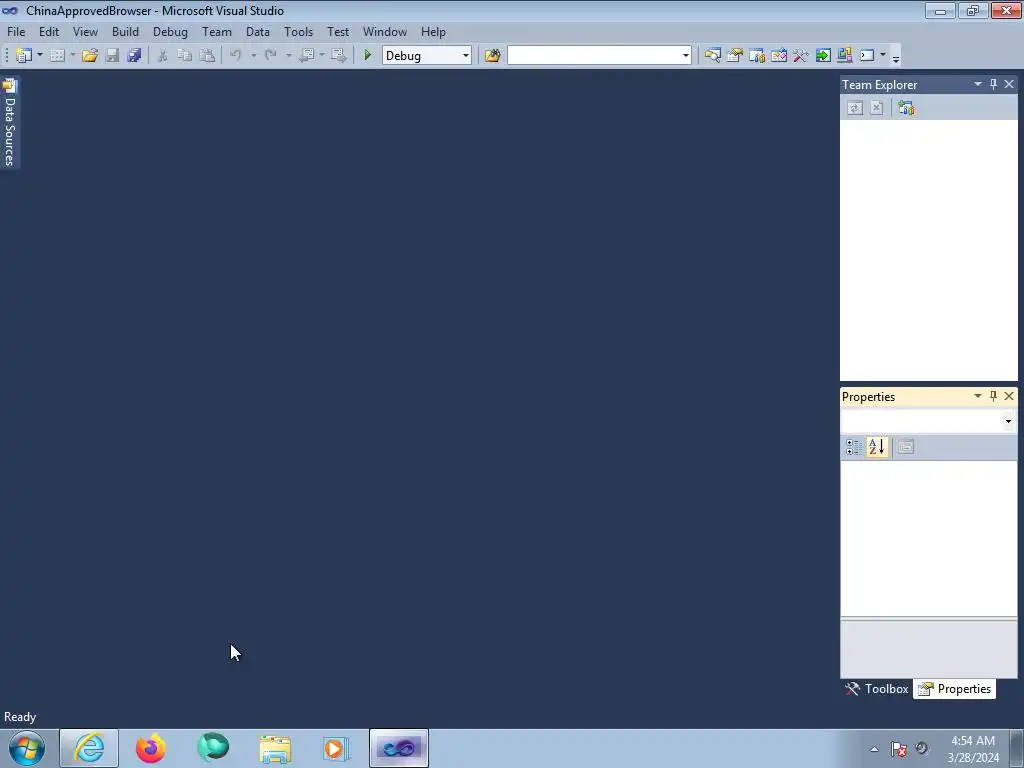
Task: Click inside the empty Find search box
Action: (x=594, y=56)
